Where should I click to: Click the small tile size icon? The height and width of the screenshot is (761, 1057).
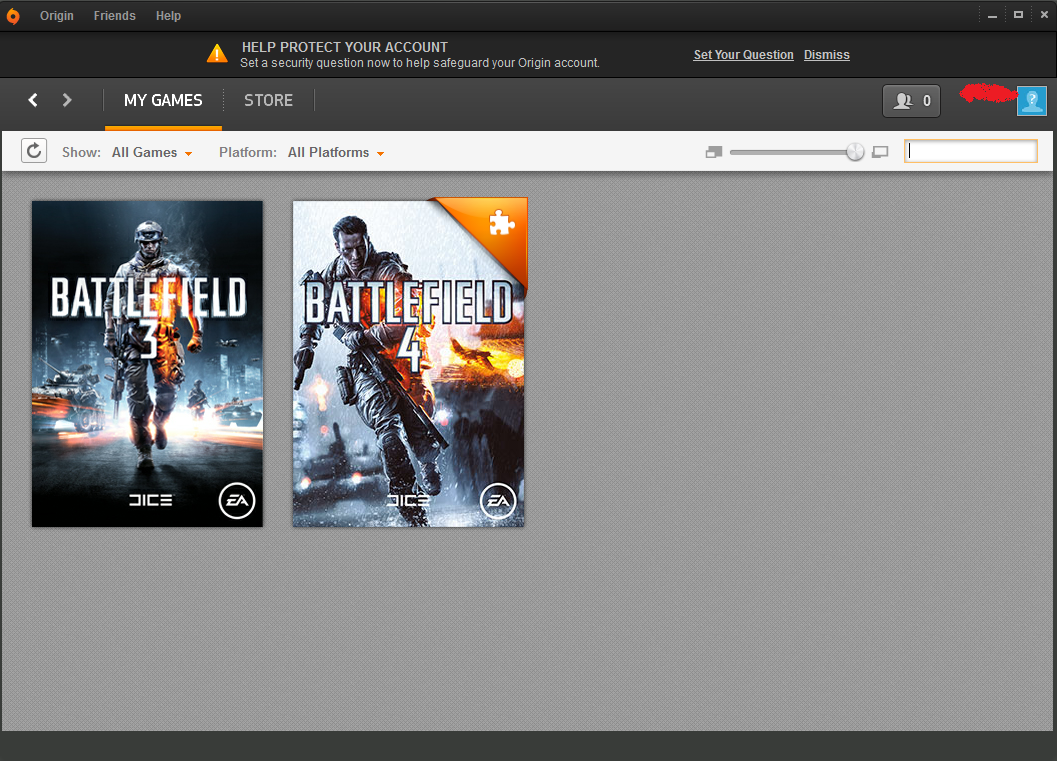coord(714,152)
